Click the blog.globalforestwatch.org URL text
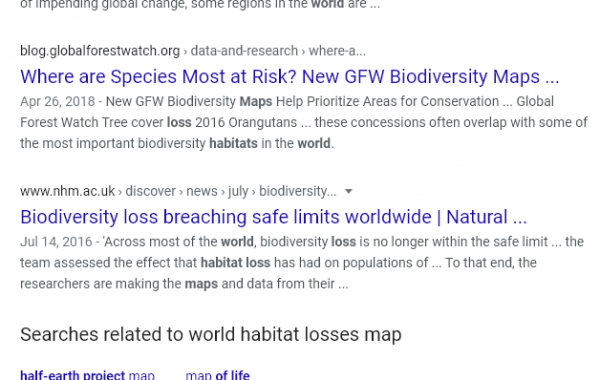 (x=100, y=51)
